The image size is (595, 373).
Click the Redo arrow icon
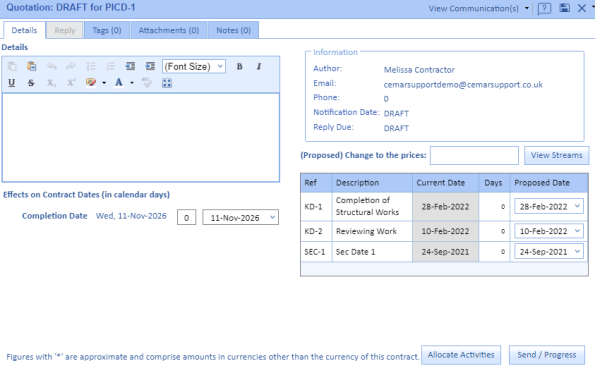pos(71,66)
